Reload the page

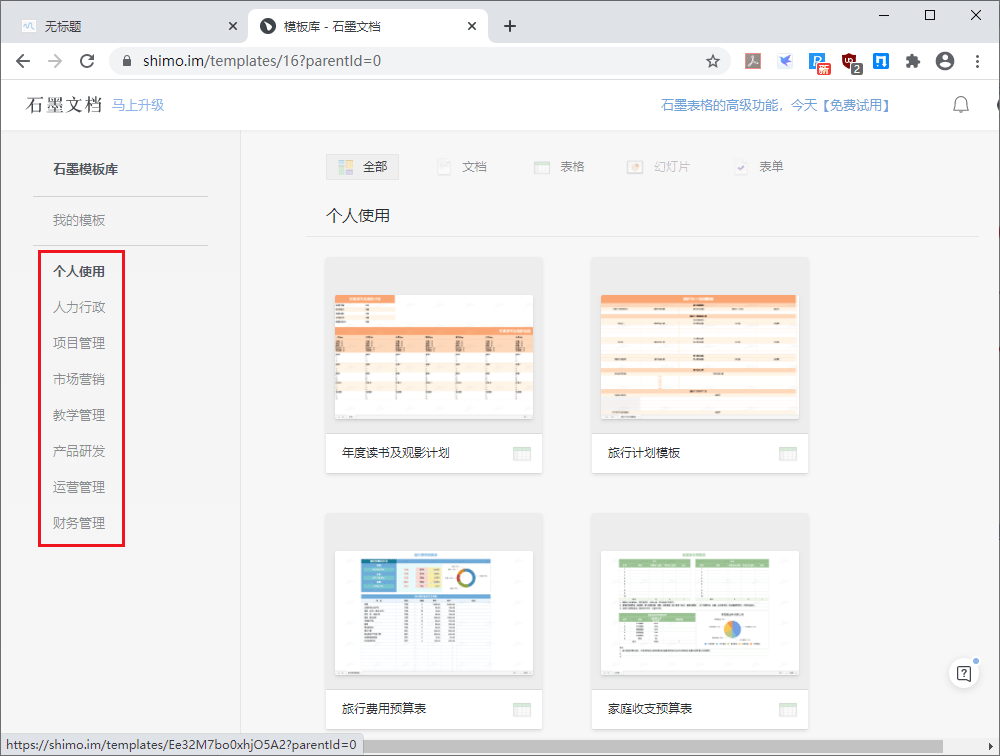pyautogui.click(x=87, y=61)
